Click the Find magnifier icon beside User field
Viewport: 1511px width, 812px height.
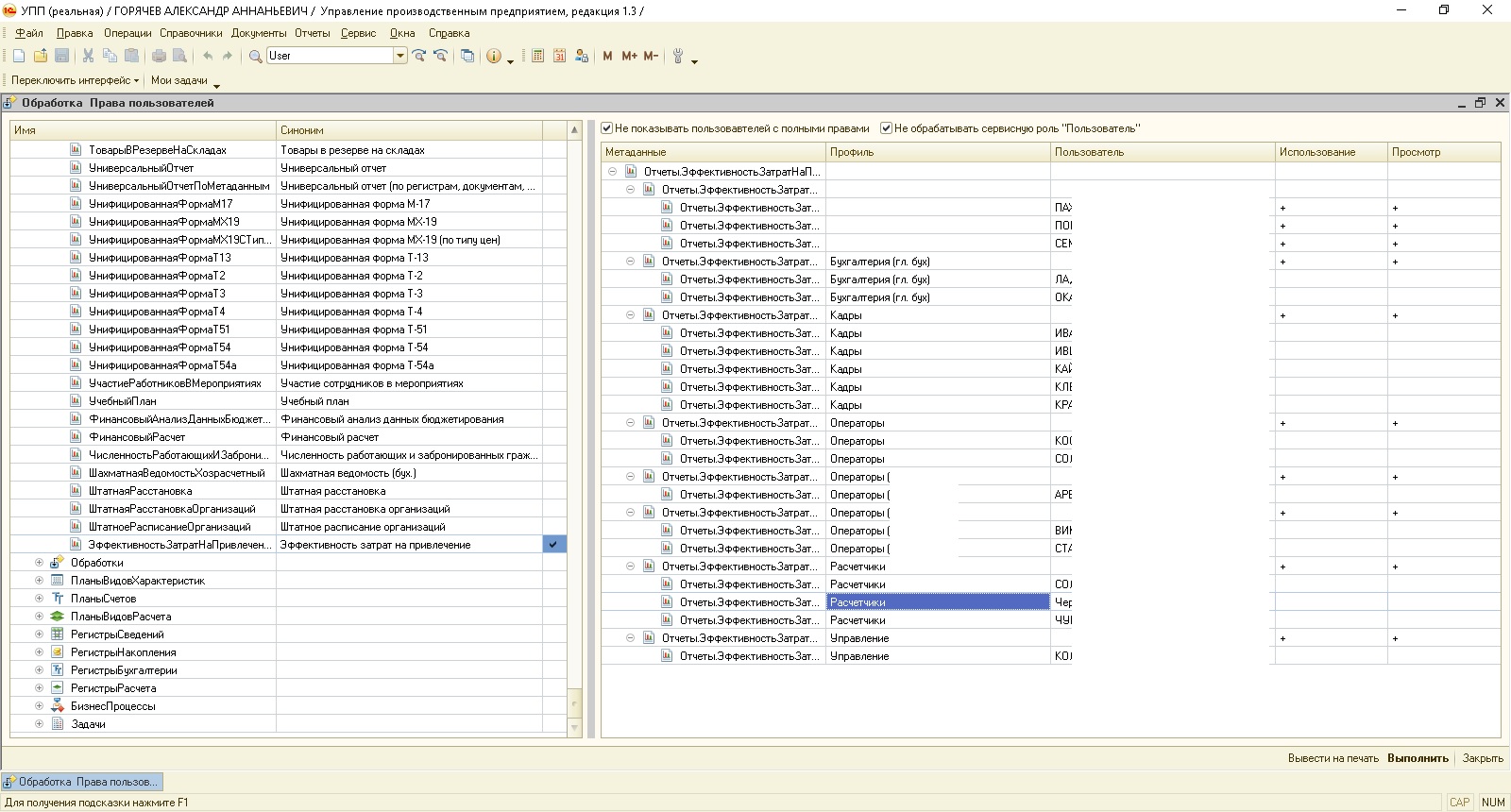[x=255, y=56]
